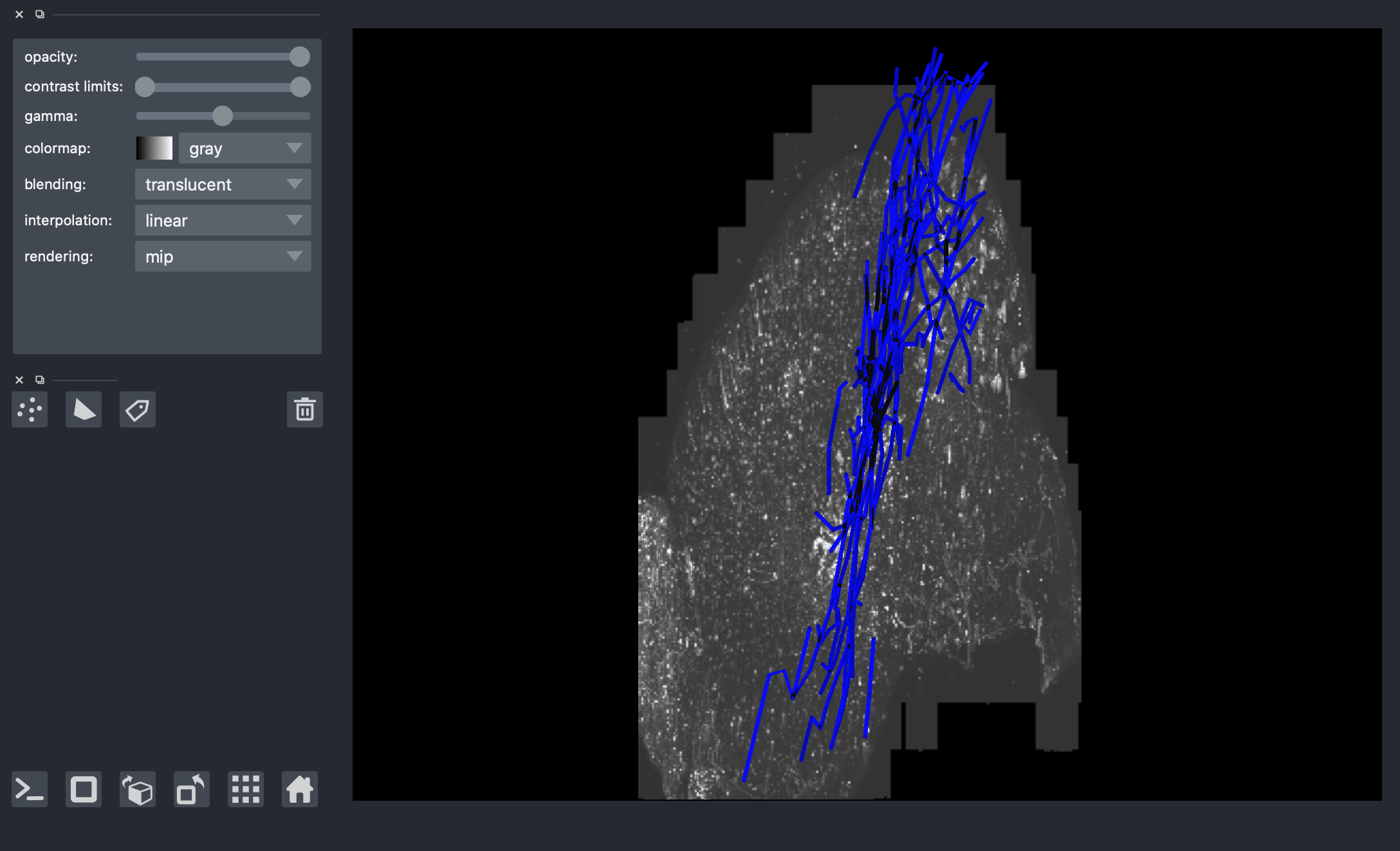Image resolution: width=1400 pixels, height=851 pixels.
Task: Close the layer list panel
Action: (x=19, y=380)
